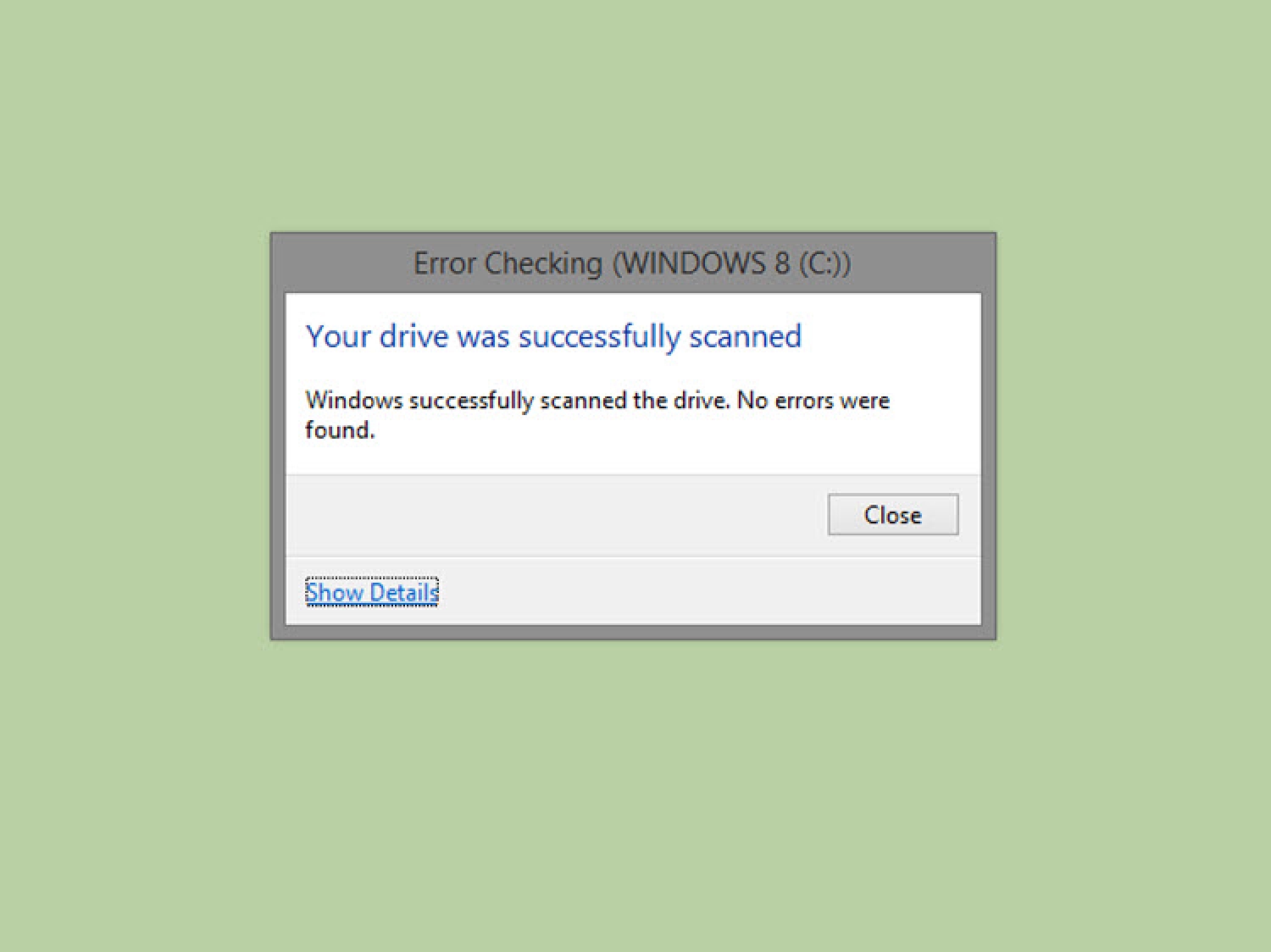1271x952 pixels.
Task: Click 'WINDOWS 8 (C:)' in the title
Action: (731, 263)
